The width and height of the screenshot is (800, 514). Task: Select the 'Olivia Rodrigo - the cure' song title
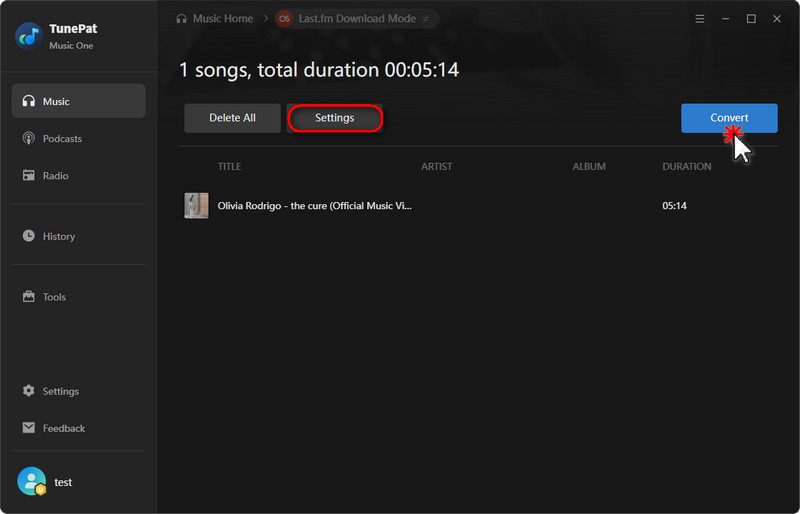[x=315, y=206]
